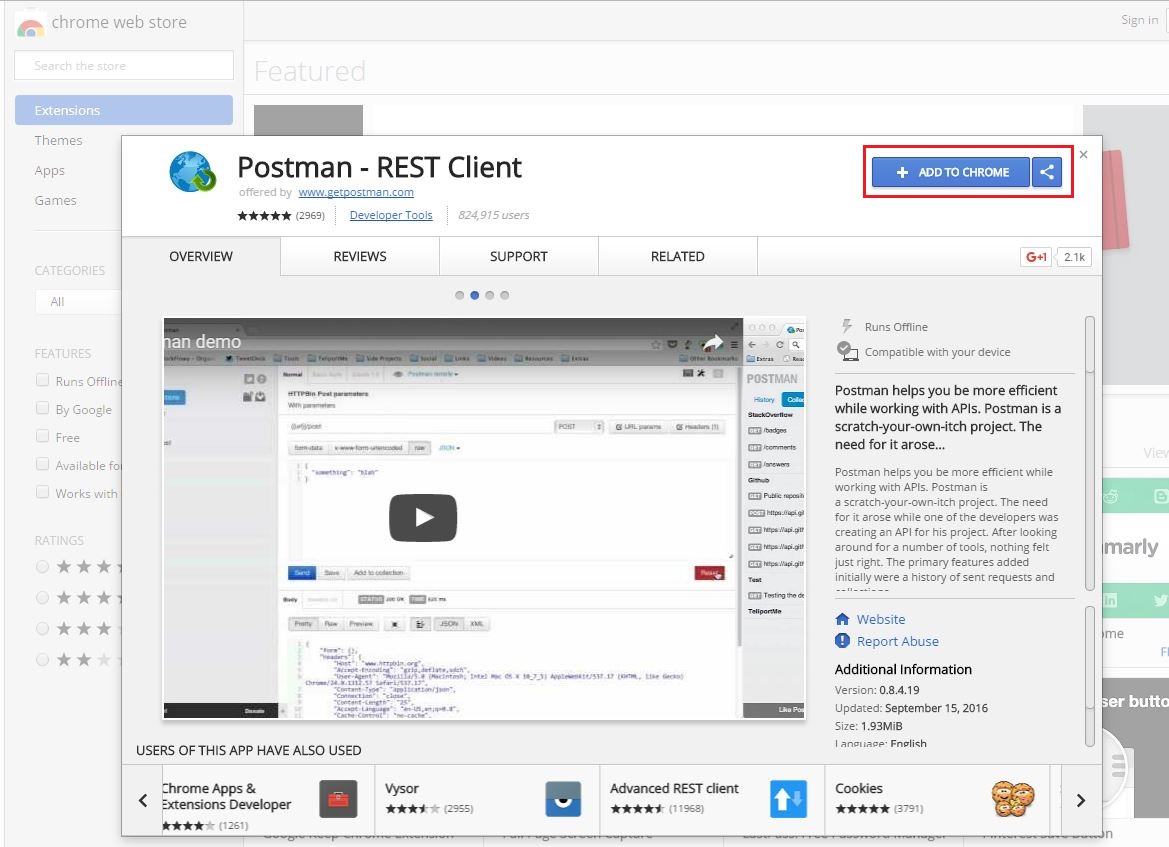This screenshot has height=847, width=1169.
Task: Select Extensions in the sidebar
Action: (124, 110)
